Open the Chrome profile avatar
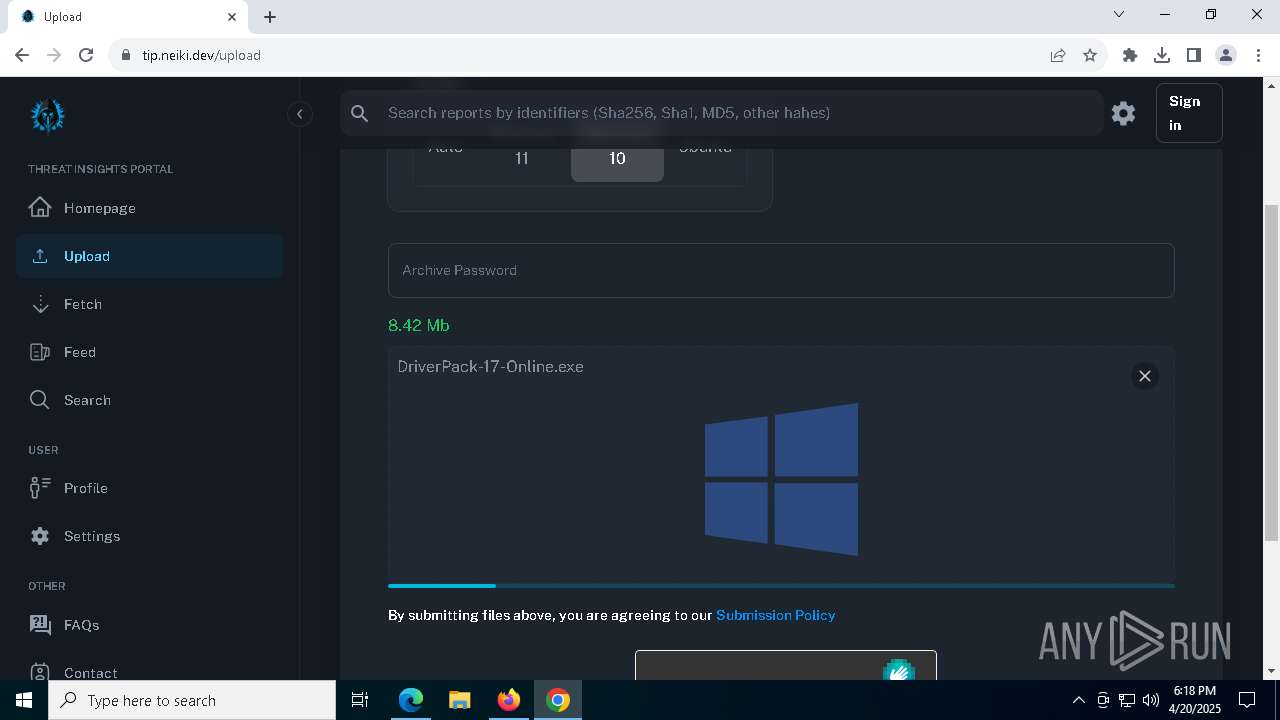 click(1226, 55)
